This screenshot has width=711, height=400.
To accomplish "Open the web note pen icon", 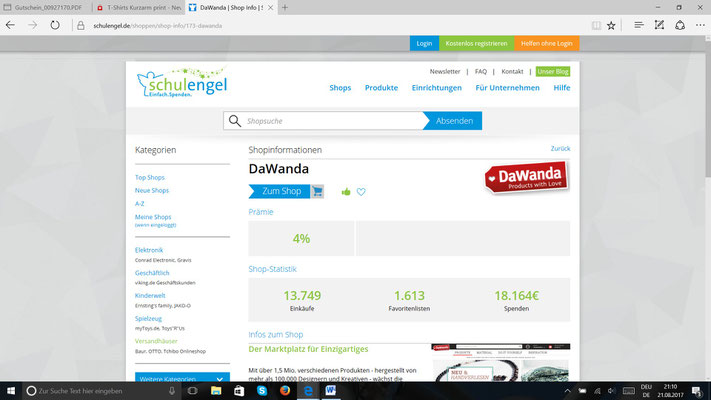I will tap(659, 25).
